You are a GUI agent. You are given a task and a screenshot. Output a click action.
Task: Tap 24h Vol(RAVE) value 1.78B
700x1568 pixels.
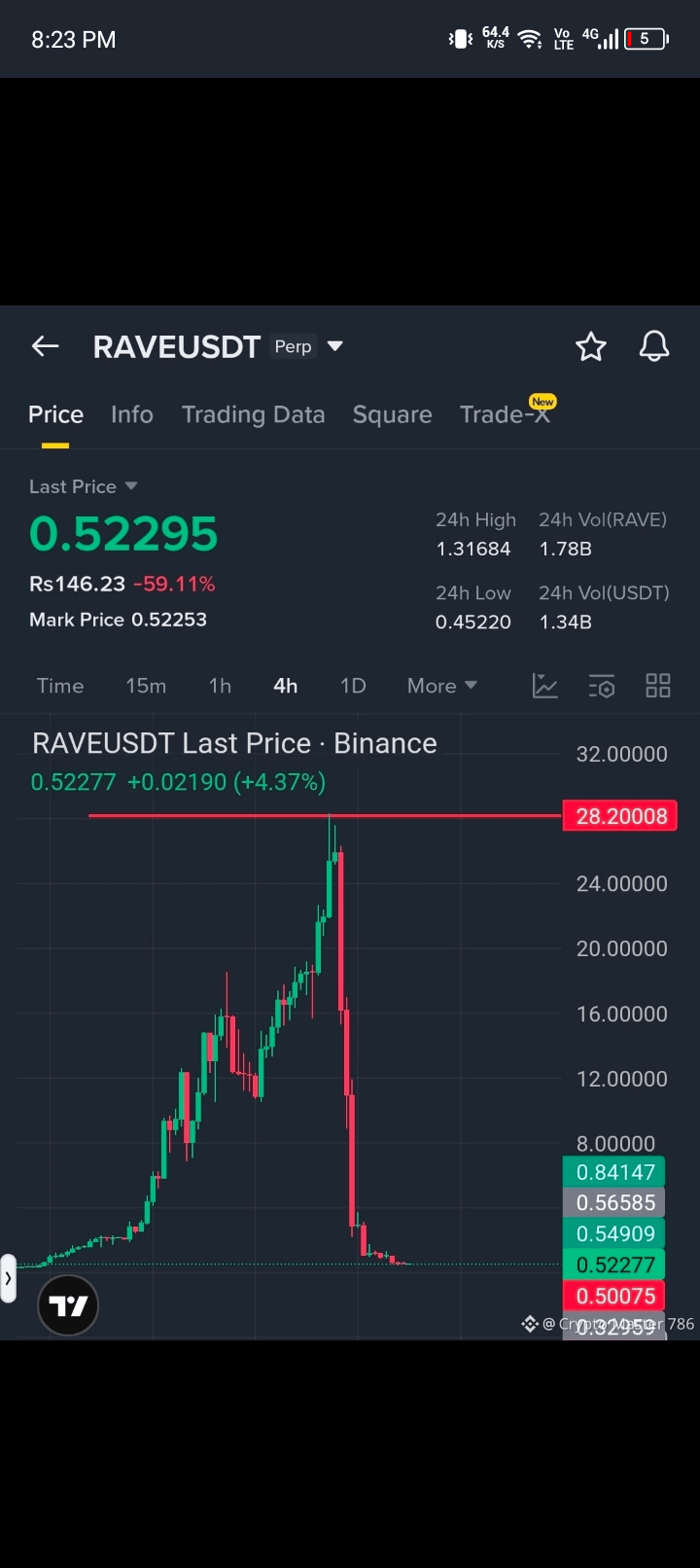[566, 549]
